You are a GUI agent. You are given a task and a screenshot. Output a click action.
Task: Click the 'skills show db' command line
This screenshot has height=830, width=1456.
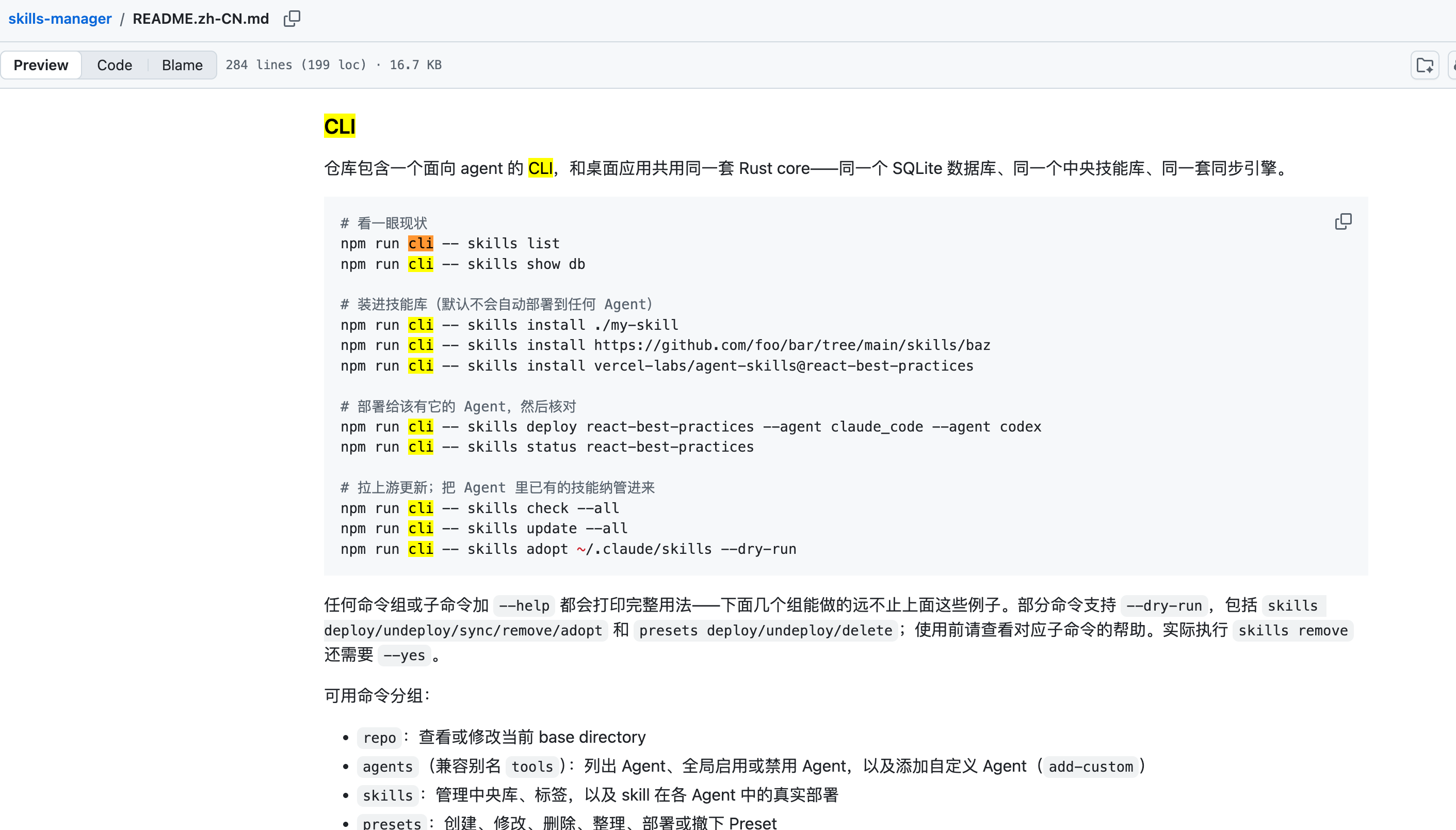(x=463, y=264)
